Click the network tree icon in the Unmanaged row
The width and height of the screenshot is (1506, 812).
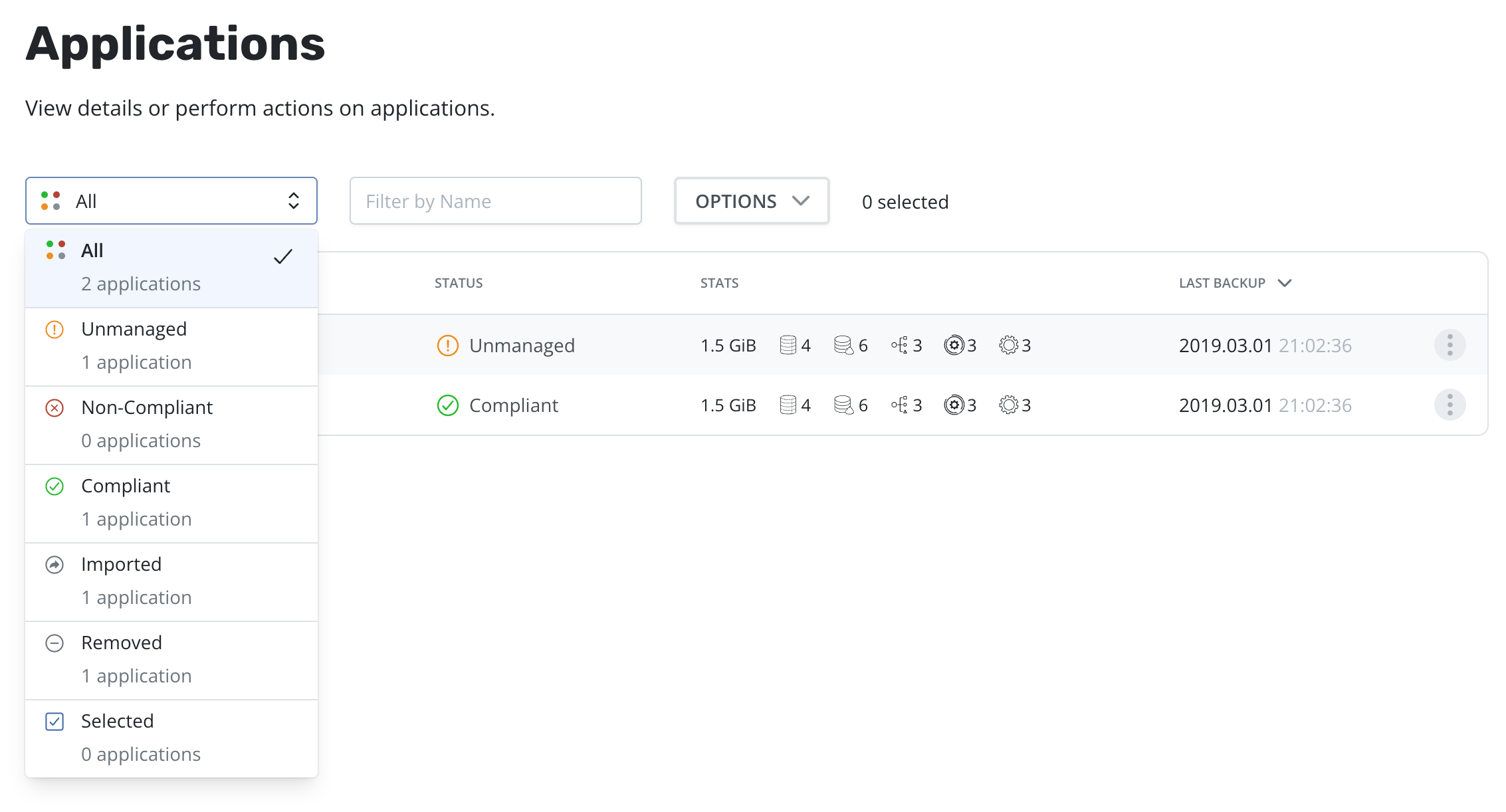[899, 346]
